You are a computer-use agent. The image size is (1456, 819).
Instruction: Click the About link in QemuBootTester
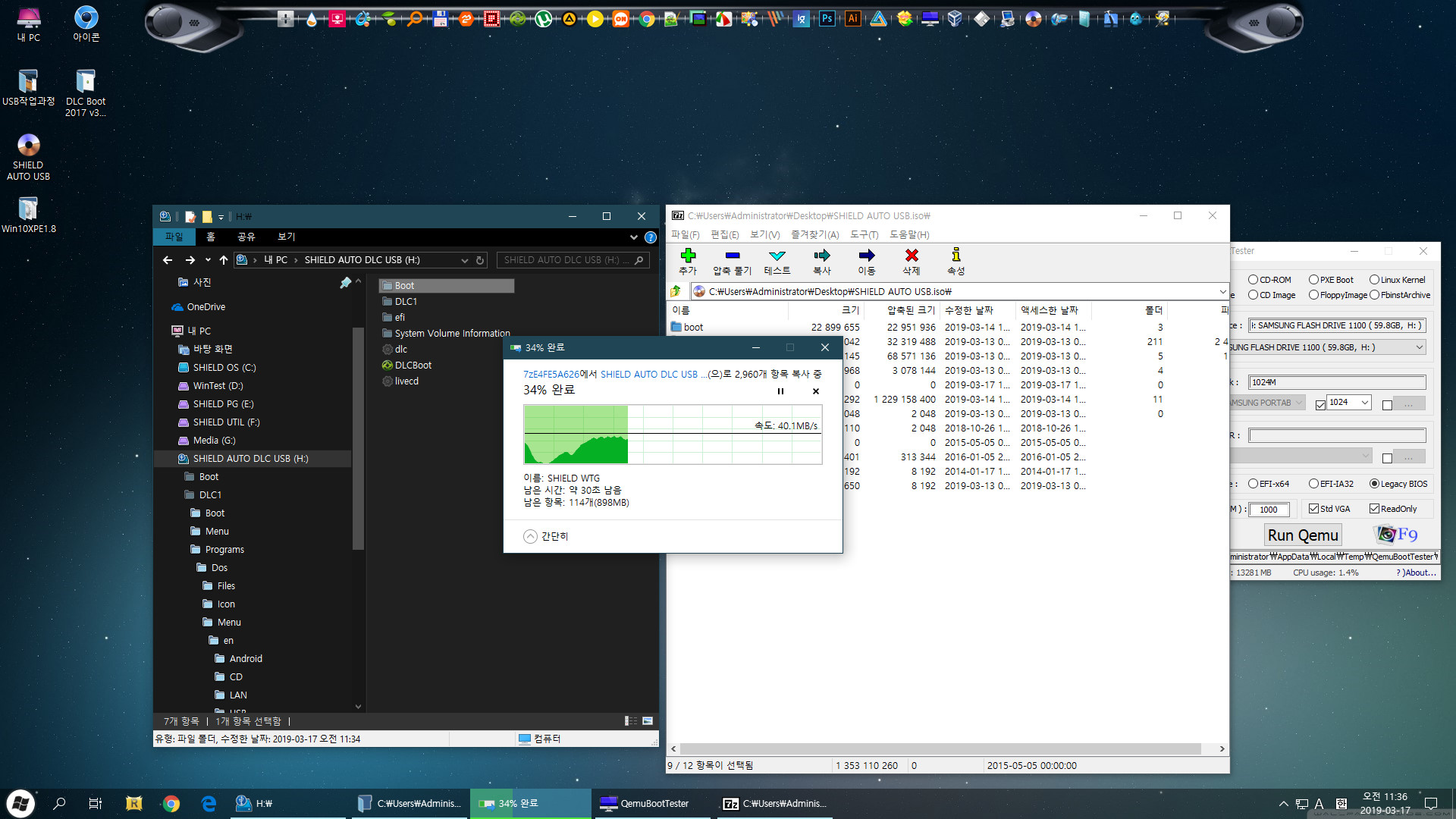[x=1416, y=573]
